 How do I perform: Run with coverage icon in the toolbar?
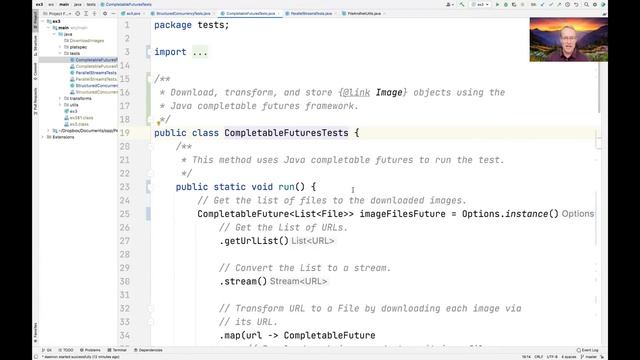coord(514,4)
